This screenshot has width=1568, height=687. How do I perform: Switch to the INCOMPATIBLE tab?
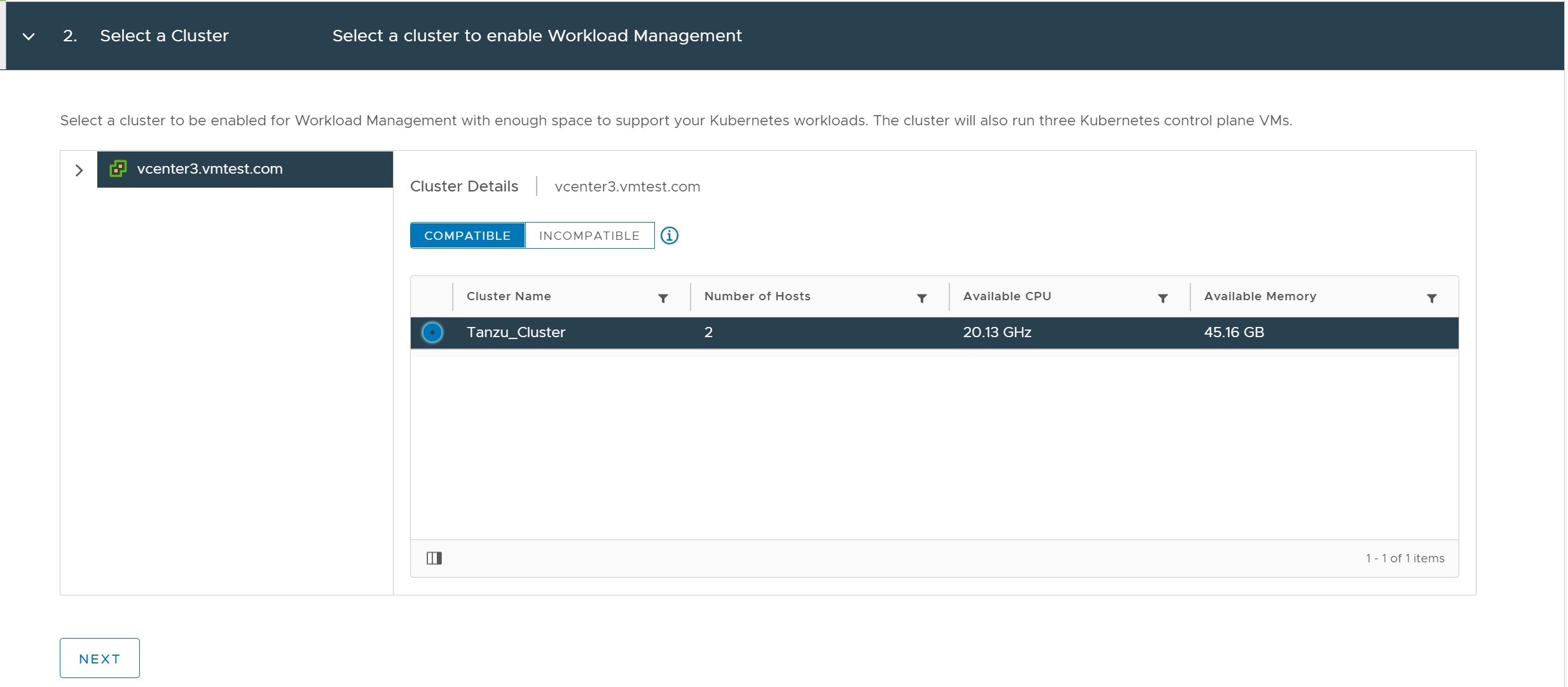(589, 236)
